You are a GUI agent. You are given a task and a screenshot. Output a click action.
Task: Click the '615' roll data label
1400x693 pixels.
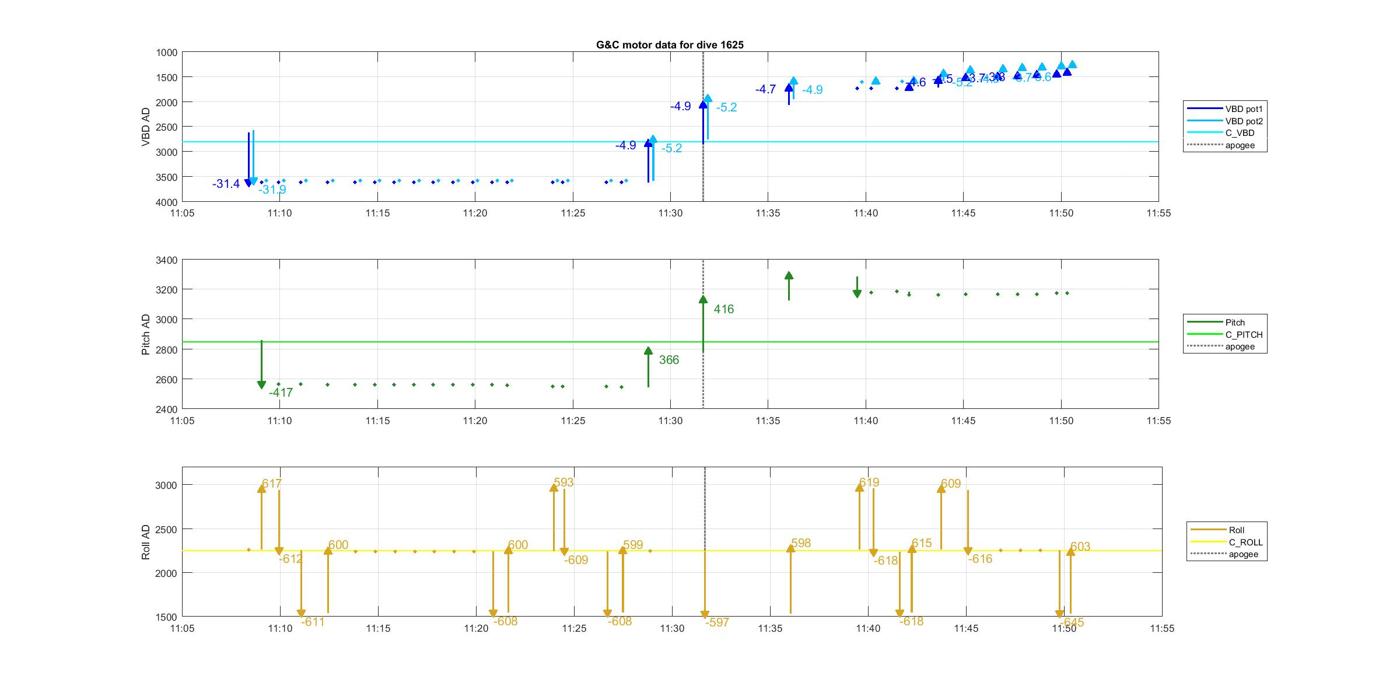tap(922, 544)
